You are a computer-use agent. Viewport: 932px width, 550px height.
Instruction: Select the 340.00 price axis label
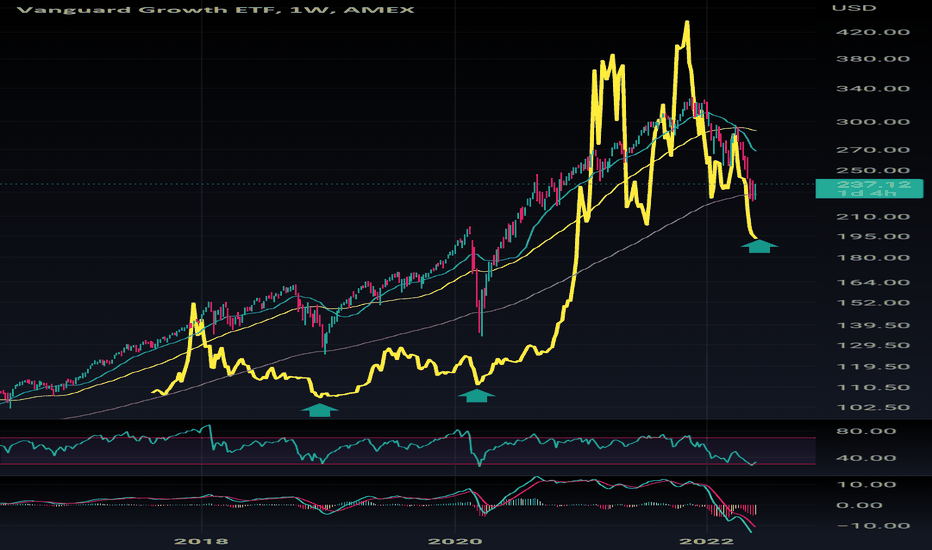873,89
